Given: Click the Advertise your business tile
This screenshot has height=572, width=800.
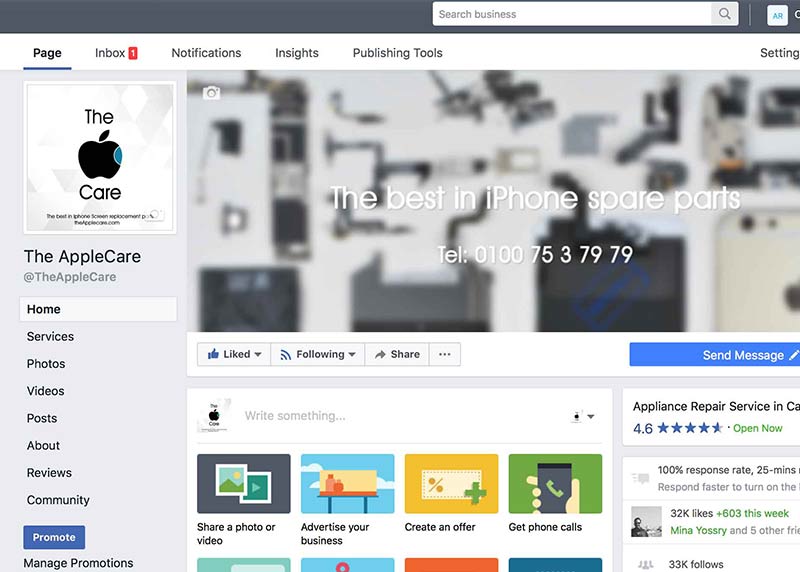Looking at the screenshot, I should [x=347, y=500].
